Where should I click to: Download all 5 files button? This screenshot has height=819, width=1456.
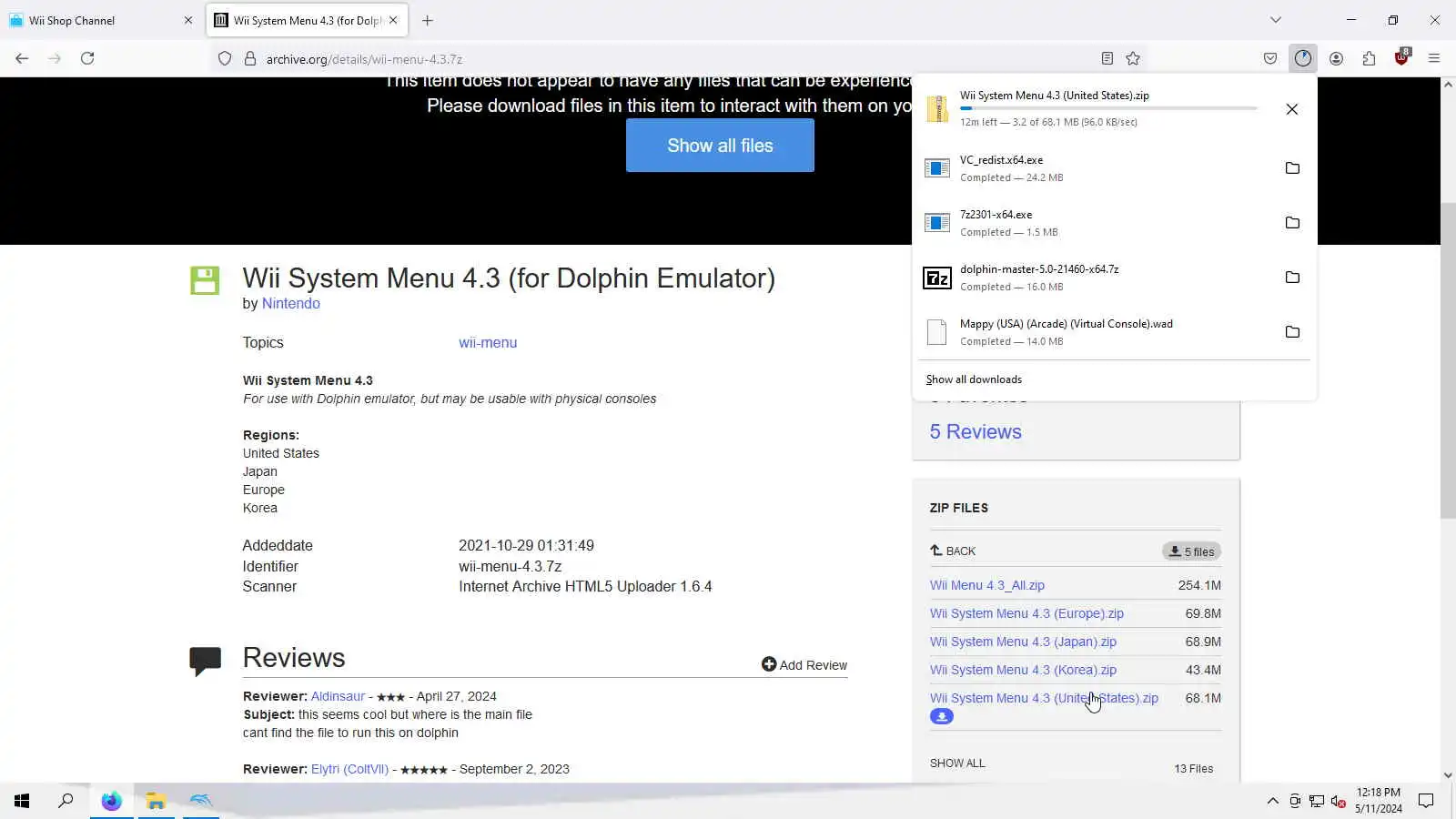pos(1191,551)
